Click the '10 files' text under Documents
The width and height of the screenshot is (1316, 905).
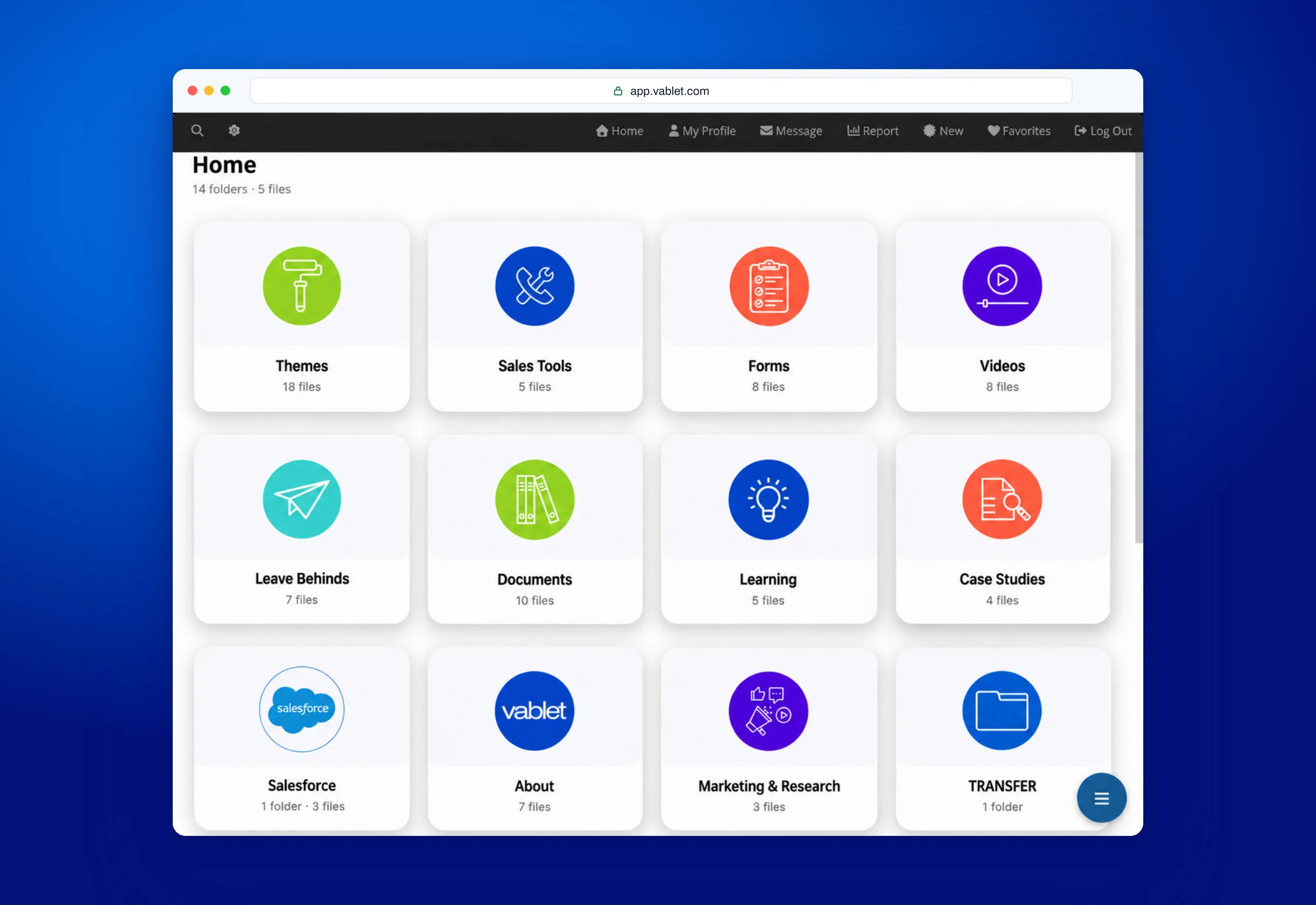tap(535, 601)
